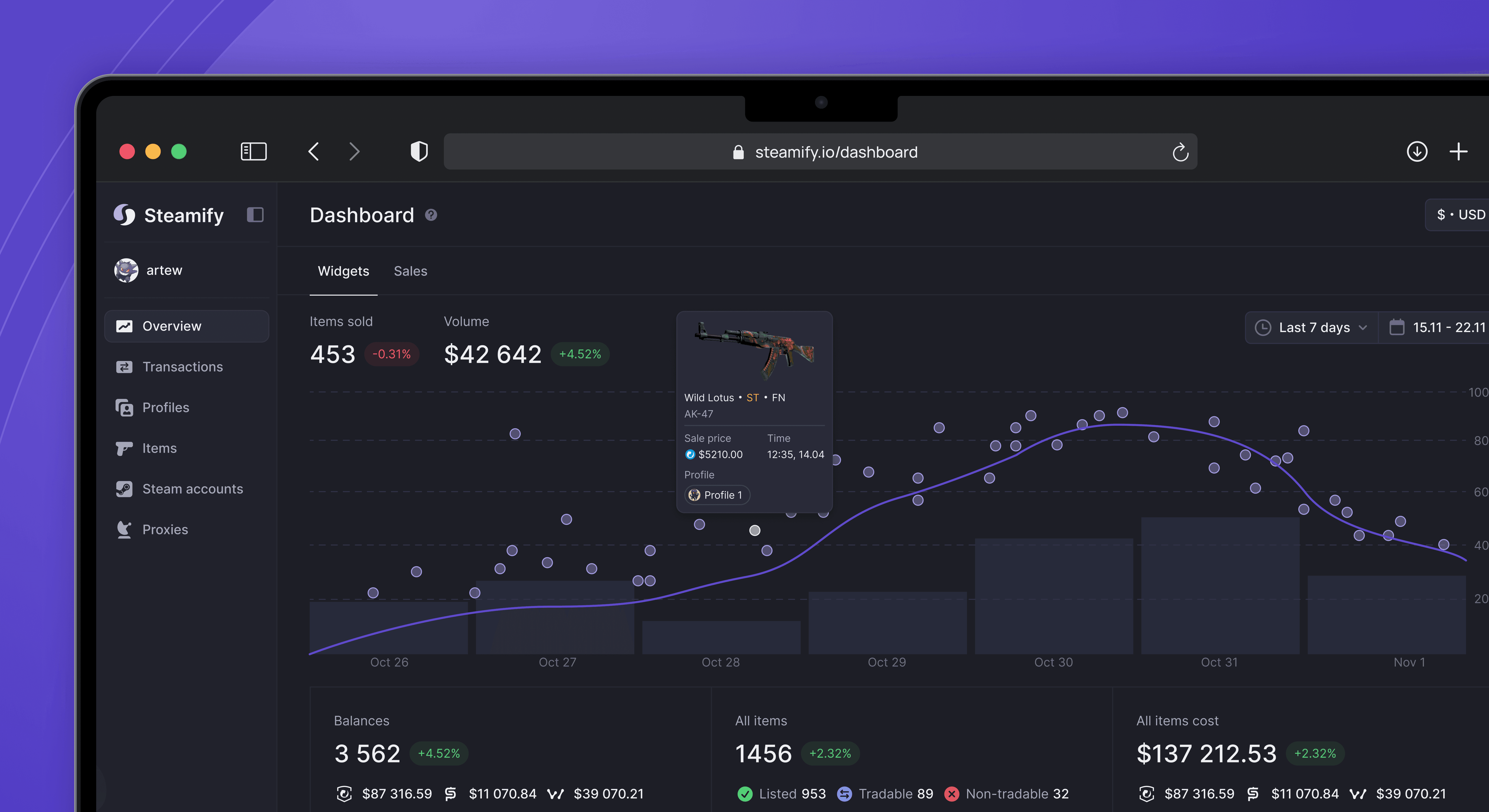The width and height of the screenshot is (1489, 812).
Task: Click the highlighted white chart data point
Action: 755,531
